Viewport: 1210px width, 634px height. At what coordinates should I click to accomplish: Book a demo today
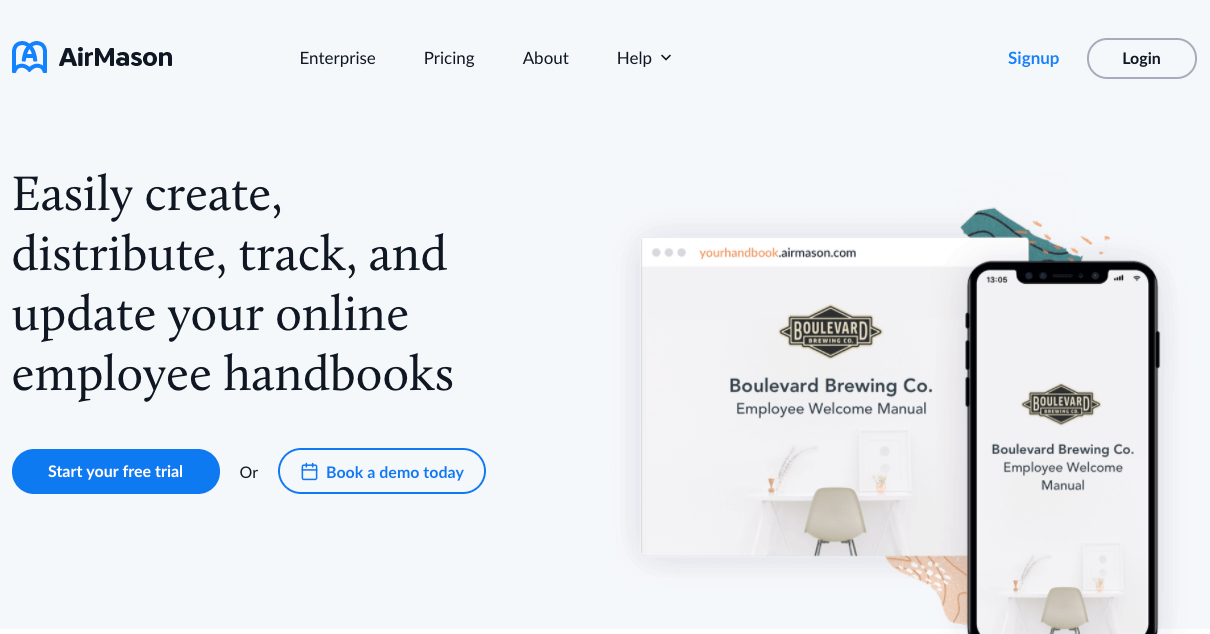pos(382,471)
